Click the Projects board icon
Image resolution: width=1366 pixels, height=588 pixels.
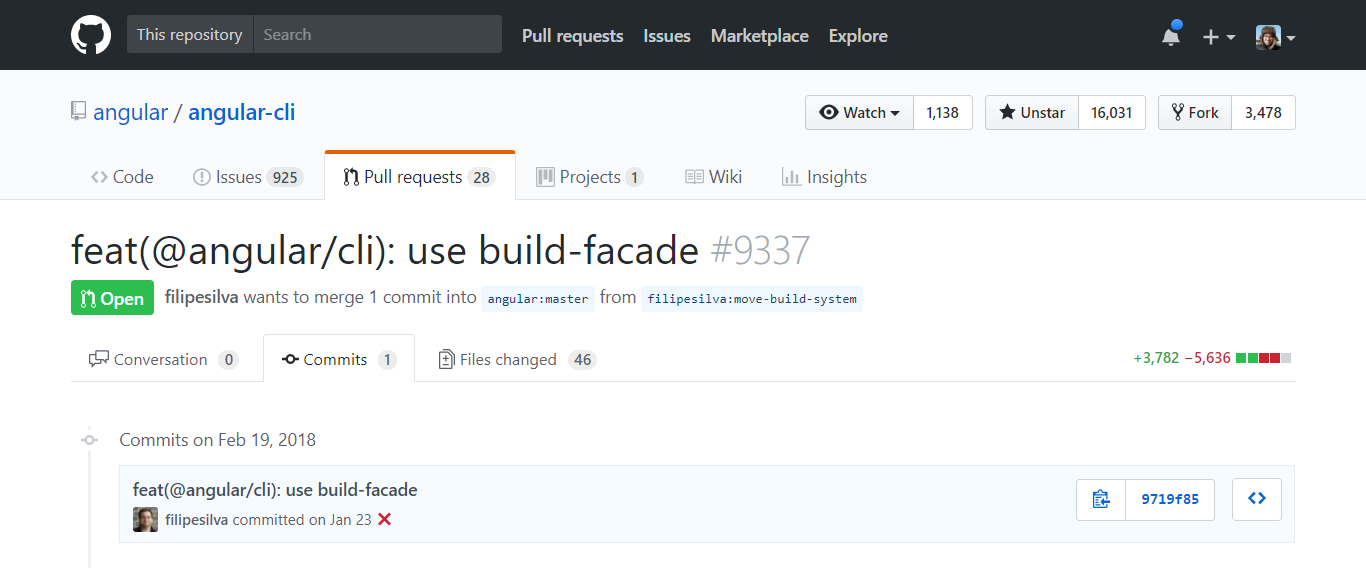tap(545, 177)
